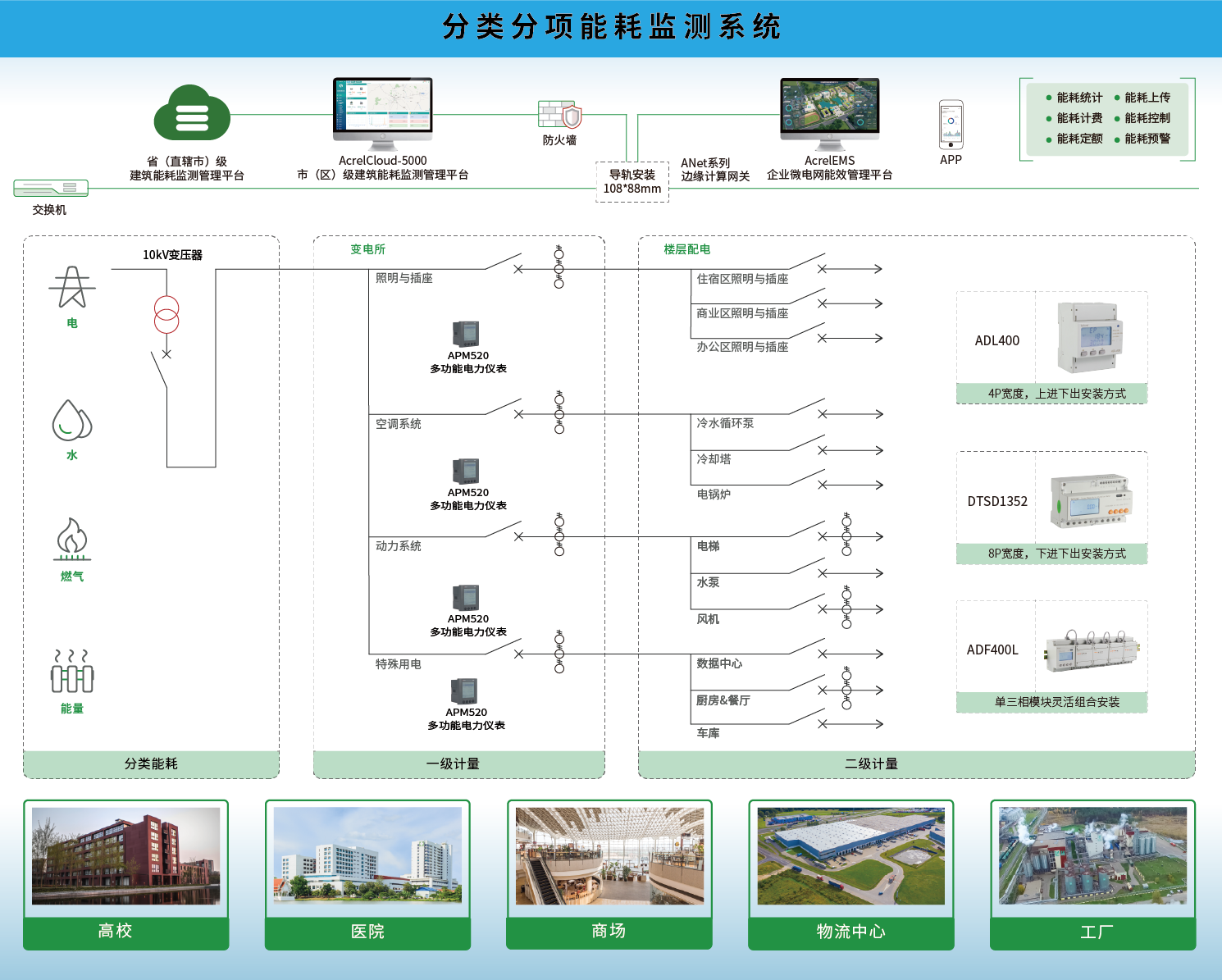Click the APP mobile phone icon
This screenshot has width=1222, height=980.
[x=951, y=125]
